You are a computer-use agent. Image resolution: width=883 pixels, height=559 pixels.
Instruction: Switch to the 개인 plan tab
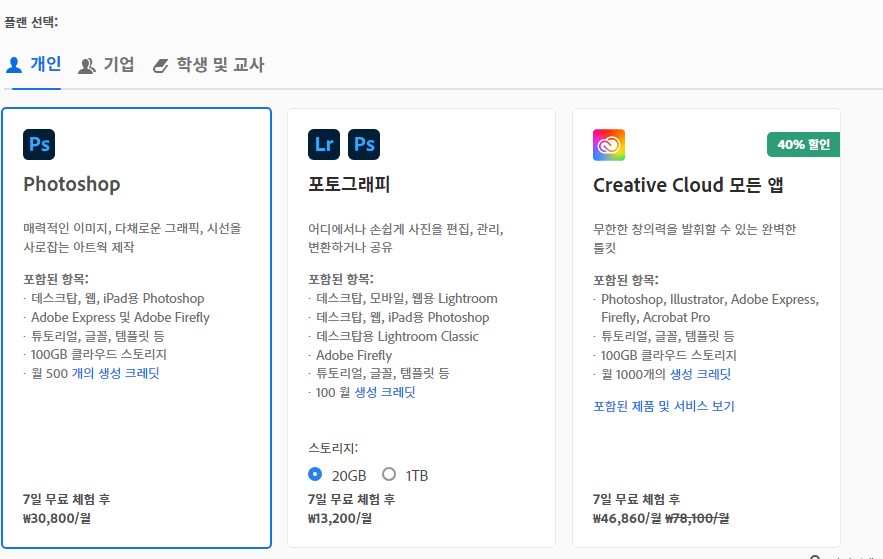point(34,64)
